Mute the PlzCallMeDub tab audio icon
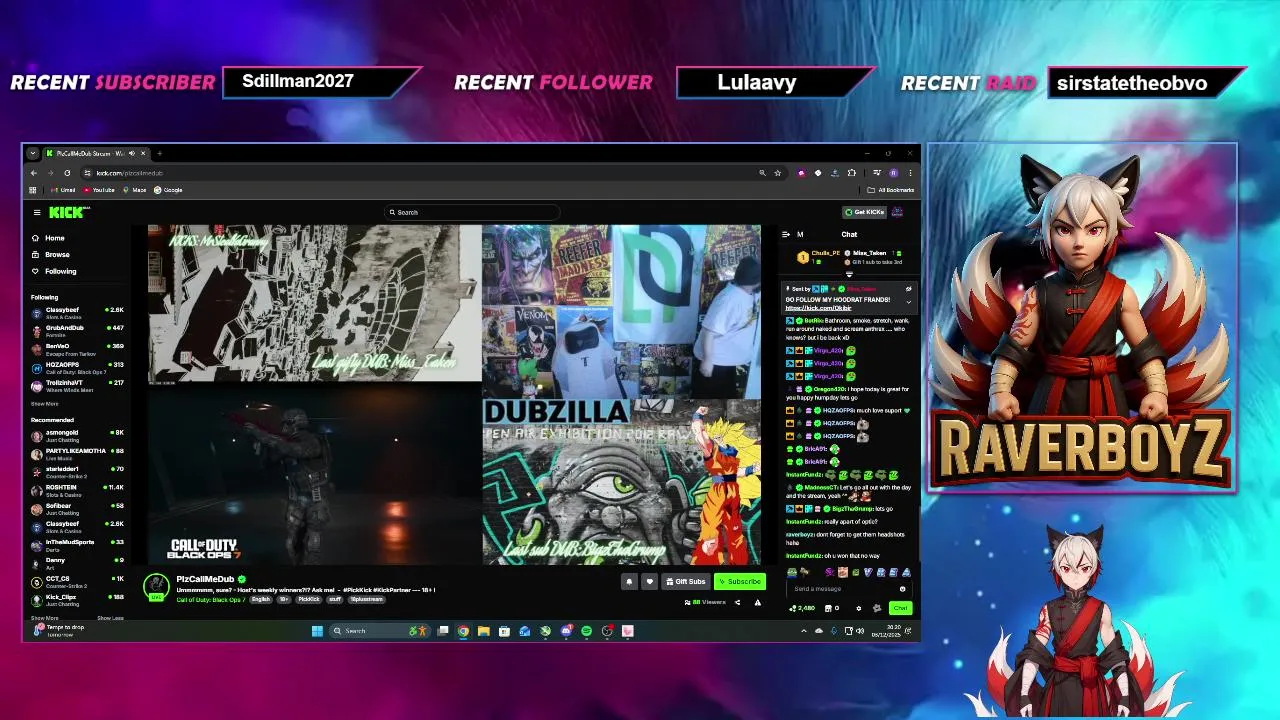 point(131,153)
